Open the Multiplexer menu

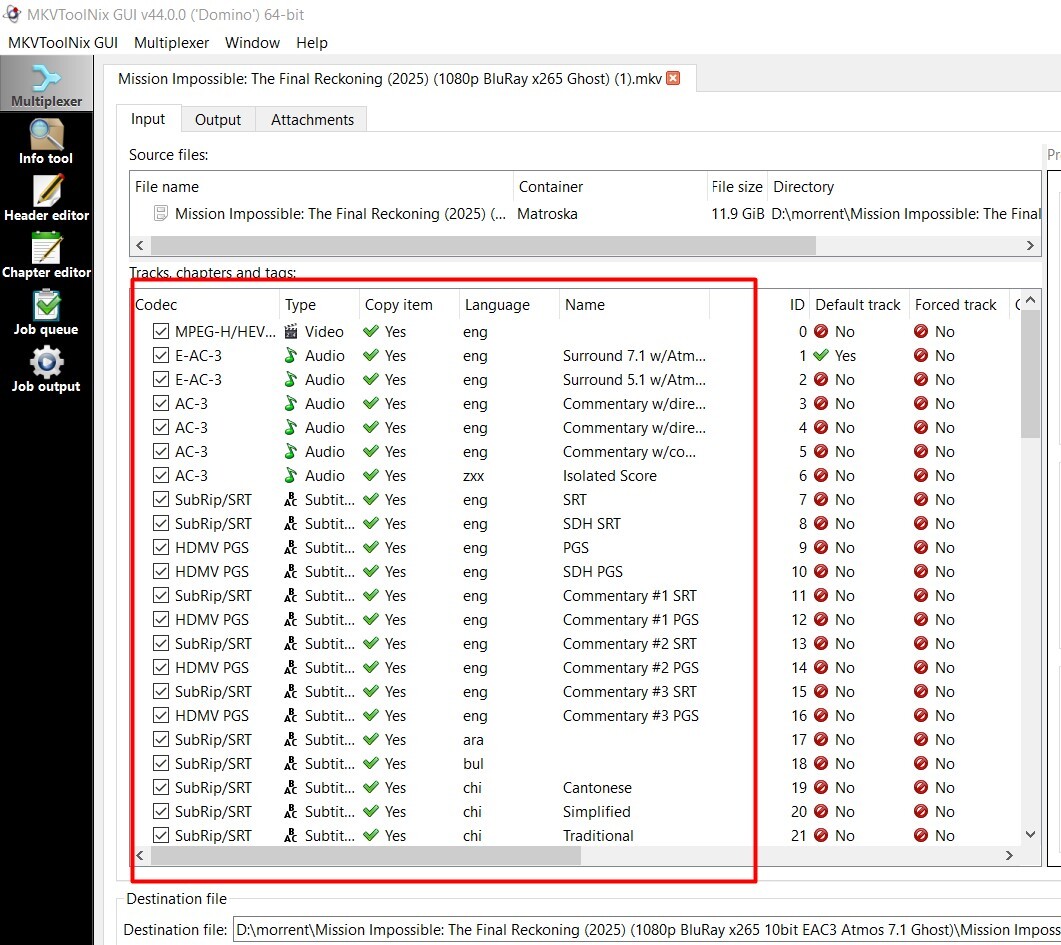tap(171, 43)
